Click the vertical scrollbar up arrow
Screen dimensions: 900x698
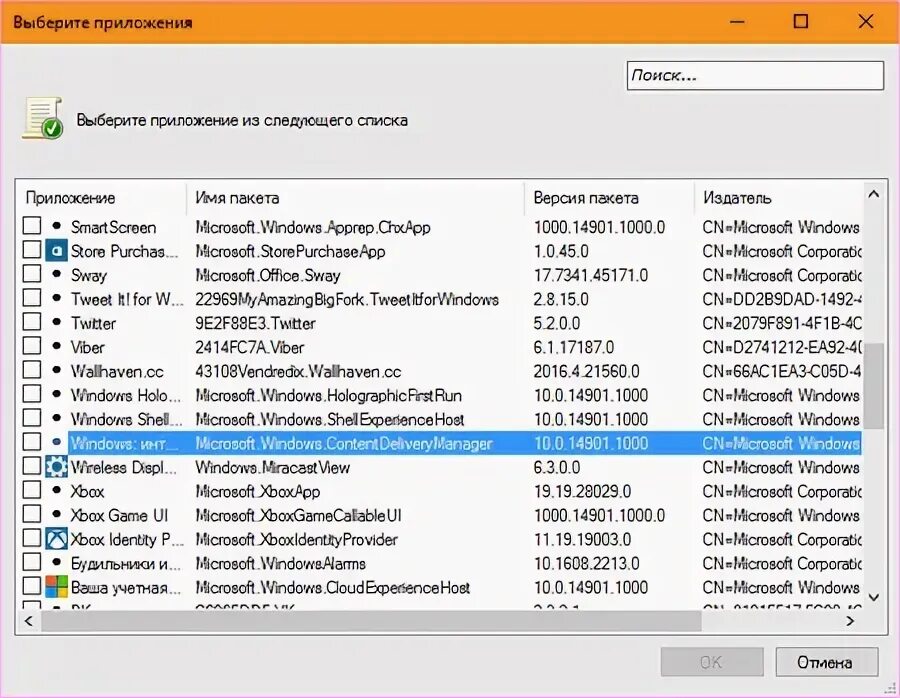click(x=874, y=194)
